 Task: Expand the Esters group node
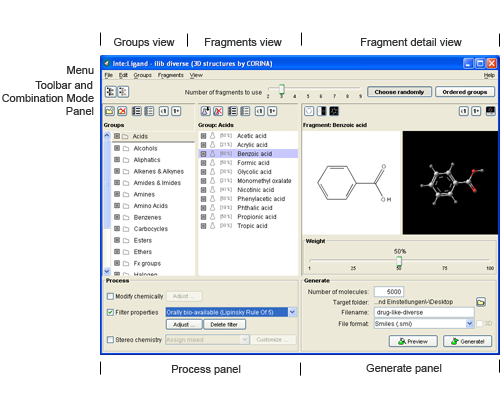pos(117,240)
